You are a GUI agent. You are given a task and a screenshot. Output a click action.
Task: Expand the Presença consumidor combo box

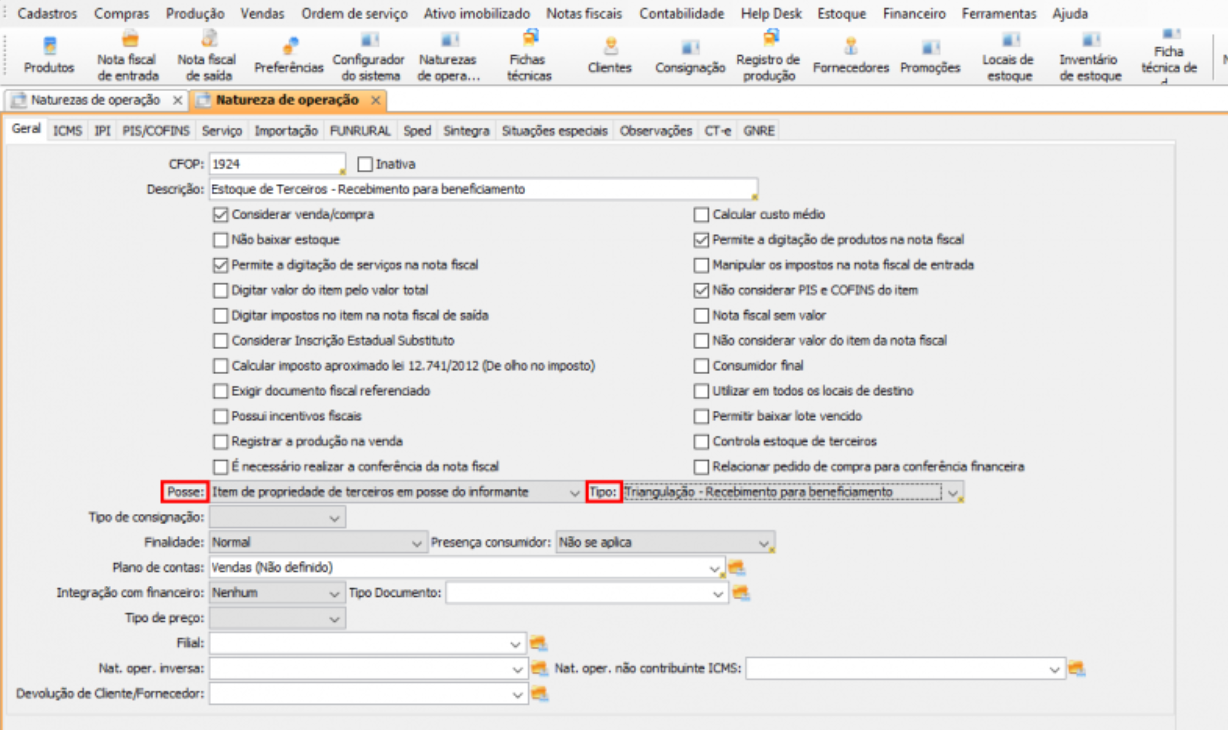[765, 543]
